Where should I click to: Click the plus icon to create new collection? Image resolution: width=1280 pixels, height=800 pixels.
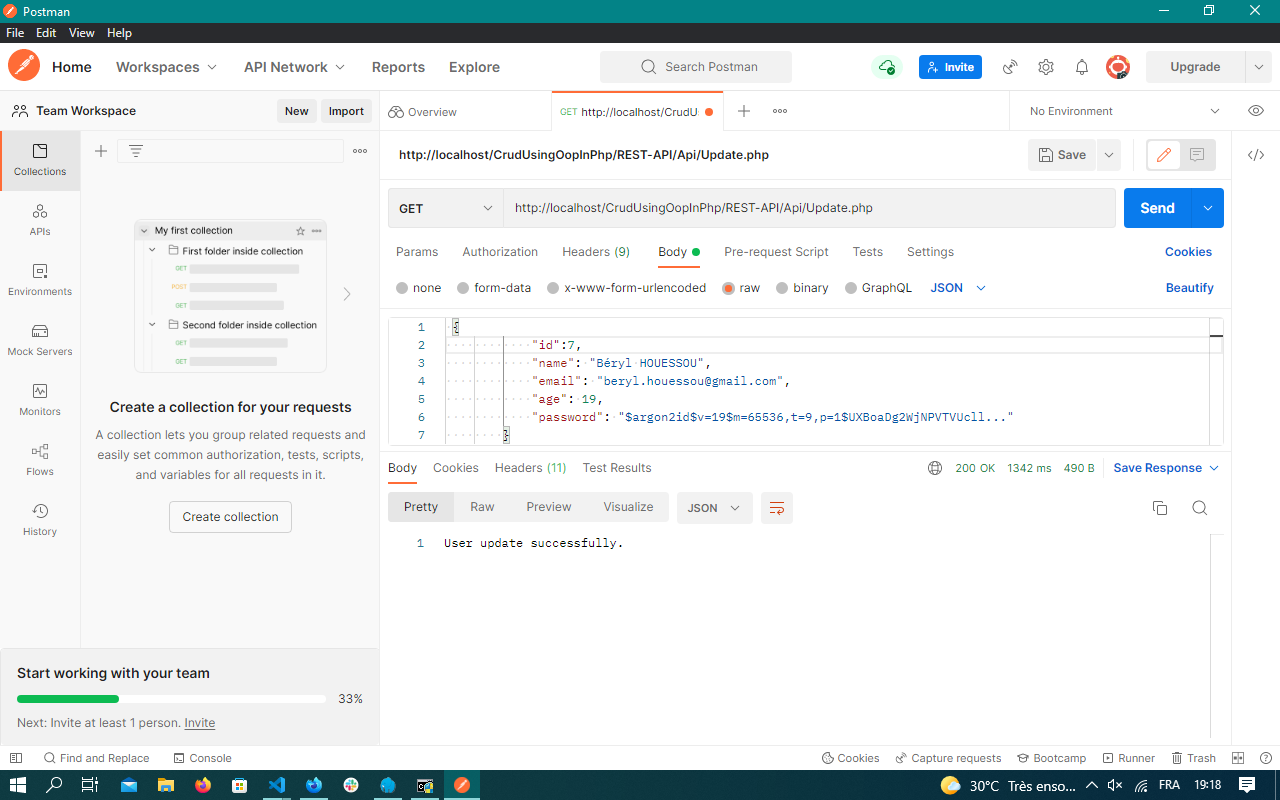(101, 151)
